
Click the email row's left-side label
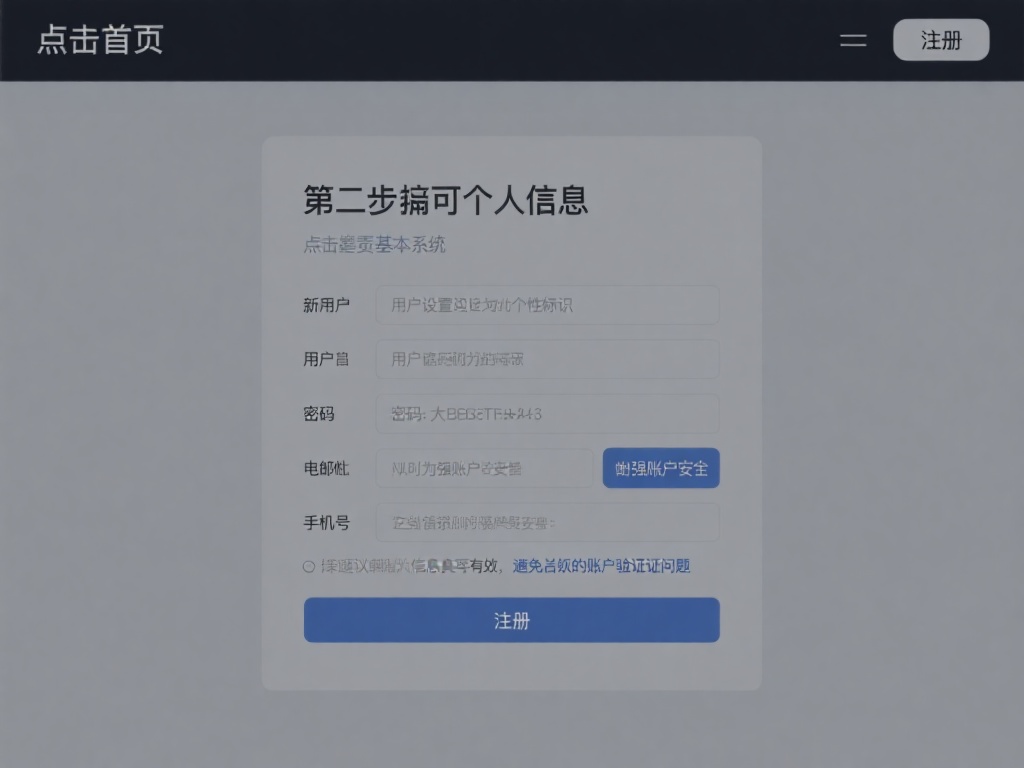(x=326, y=468)
